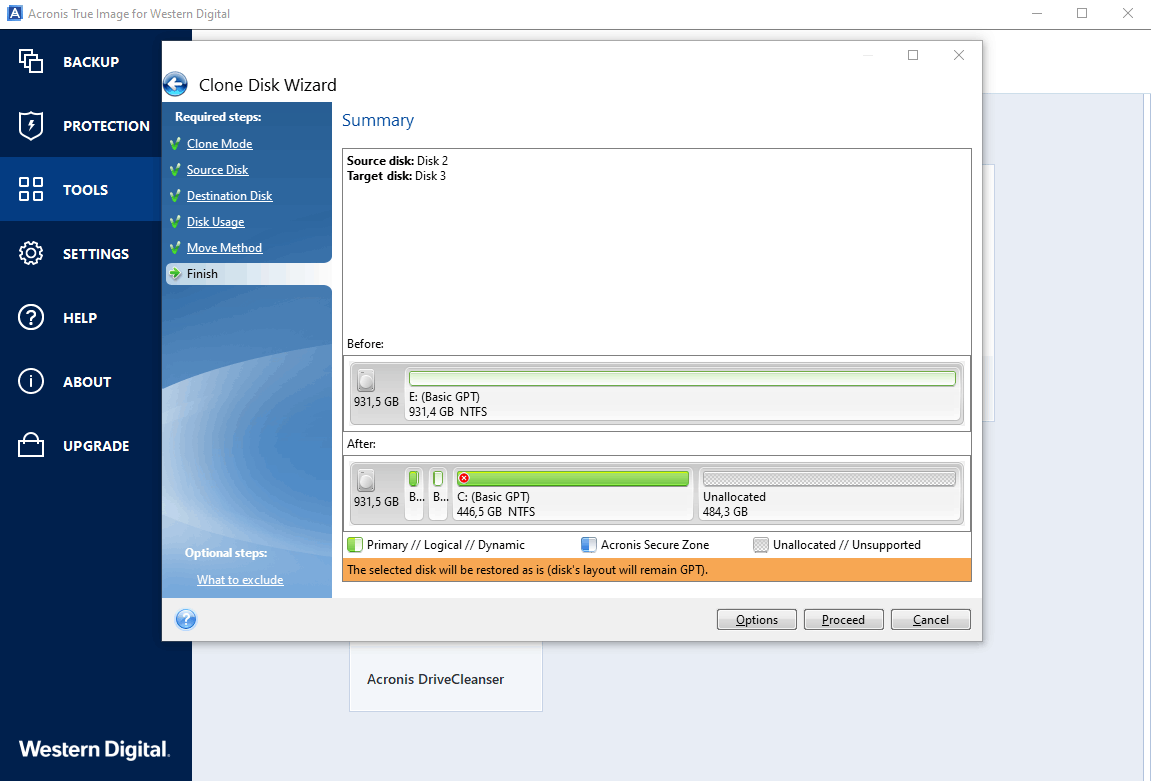Close the Clone Disk Wizard dialog
This screenshot has height=781, width=1151.
click(959, 55)
